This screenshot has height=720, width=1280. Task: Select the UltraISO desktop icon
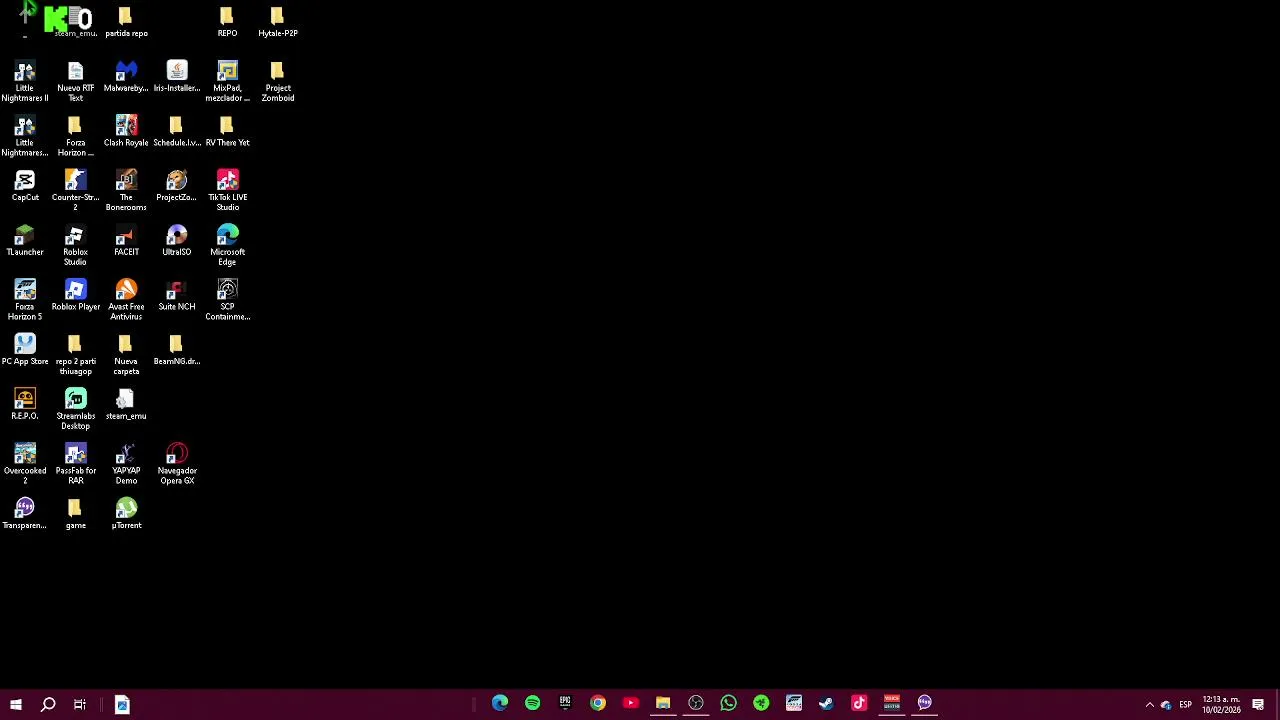[x=177, y=241]
